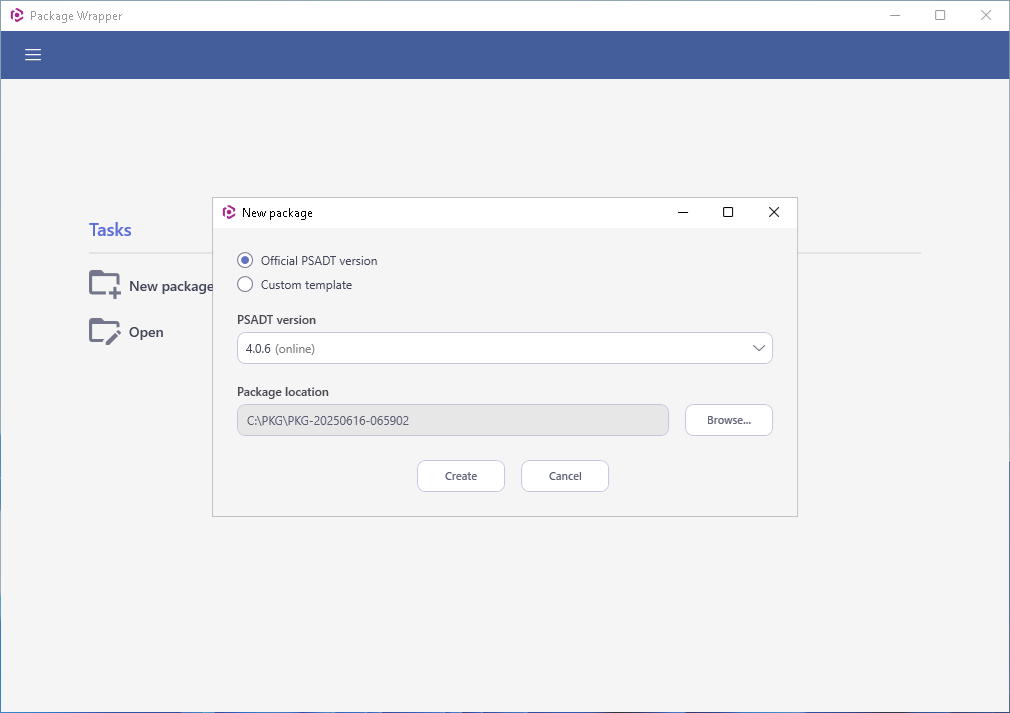
Task: Click the PSADT version label
Action: [276, 319]
